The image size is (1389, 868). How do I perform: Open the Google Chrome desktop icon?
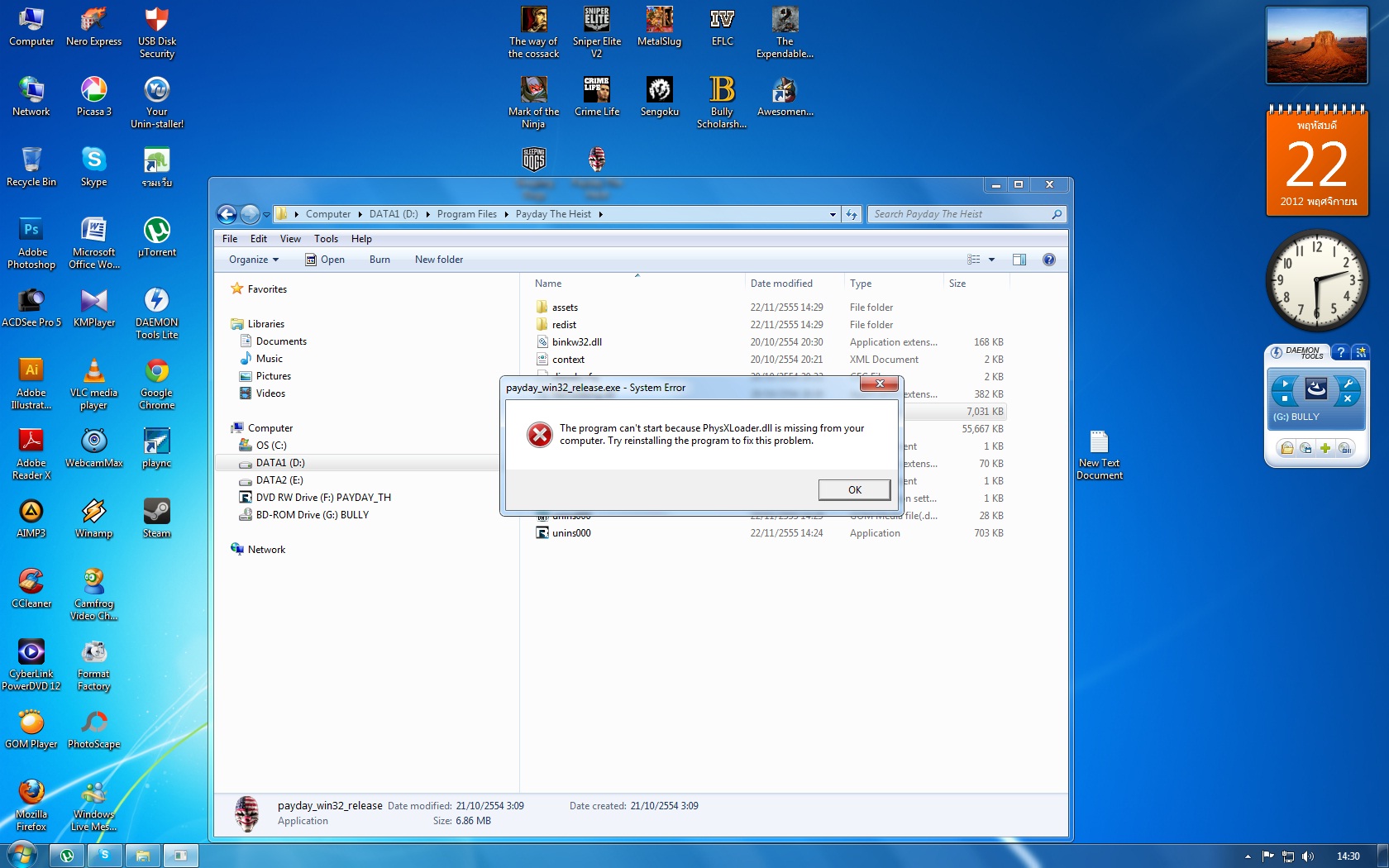pos(156,384)
